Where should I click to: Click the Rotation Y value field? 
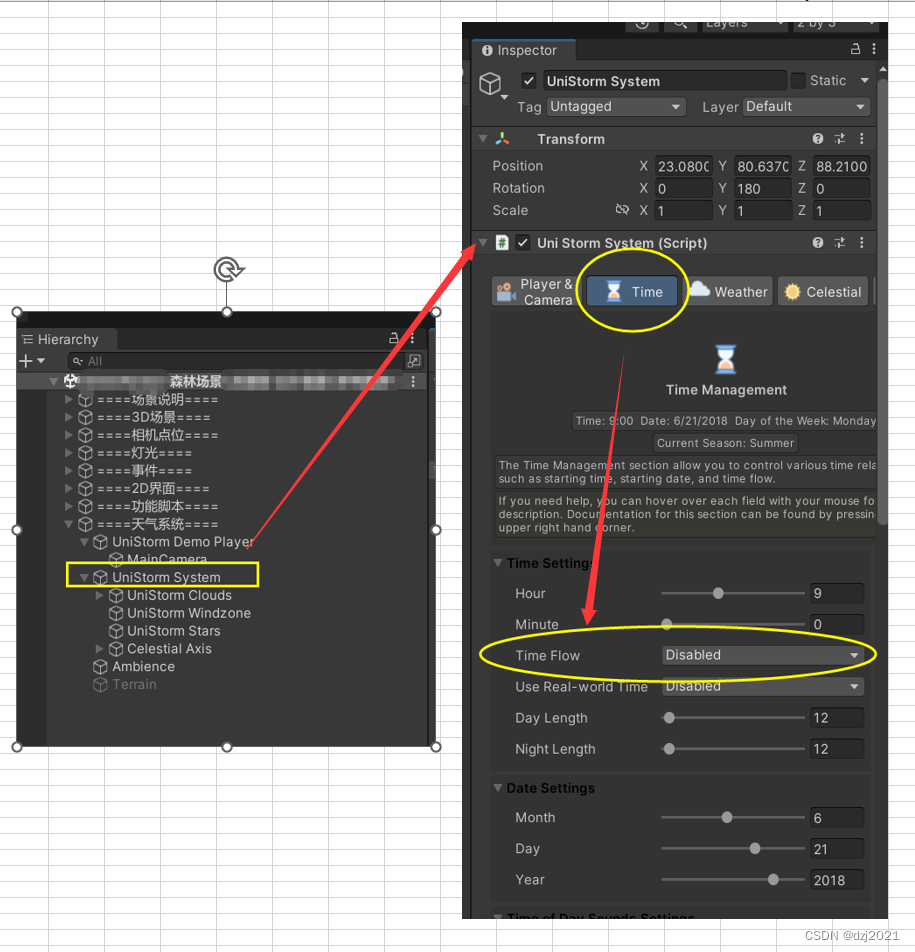(763, 189)
